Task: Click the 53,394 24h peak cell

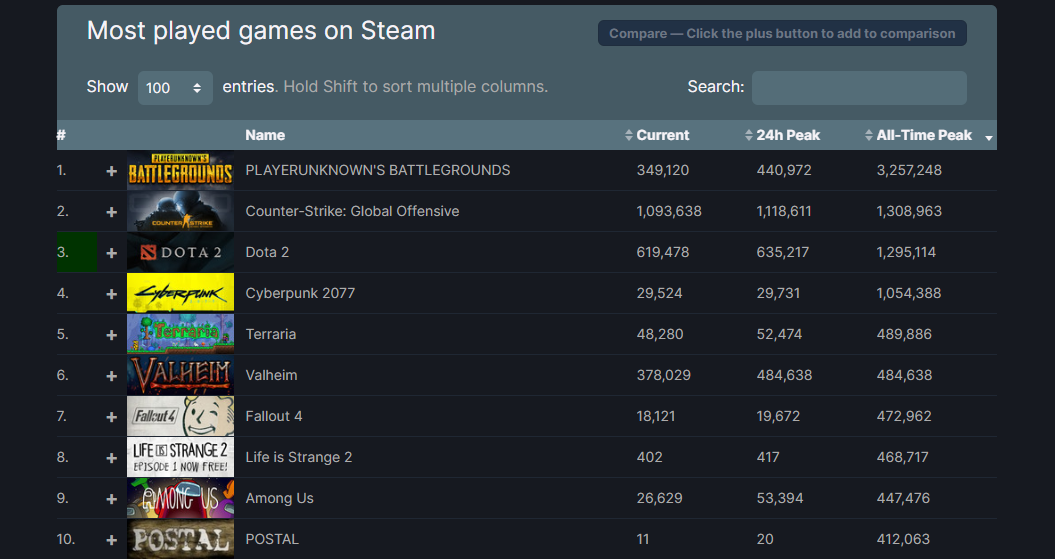Action: click(x=780, y=498)
